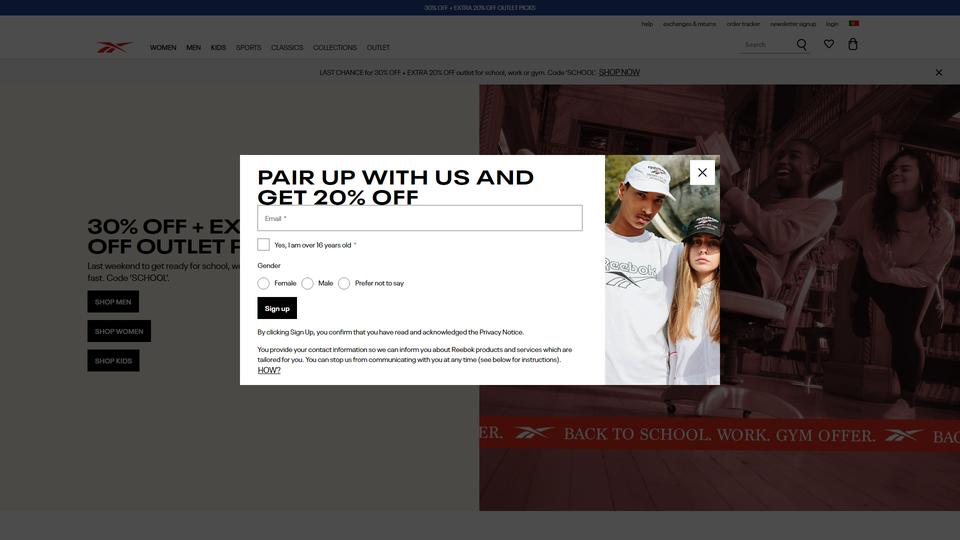Check the over 16 years old box
This screenshot has height=540, width=960.
pos(263,244)
